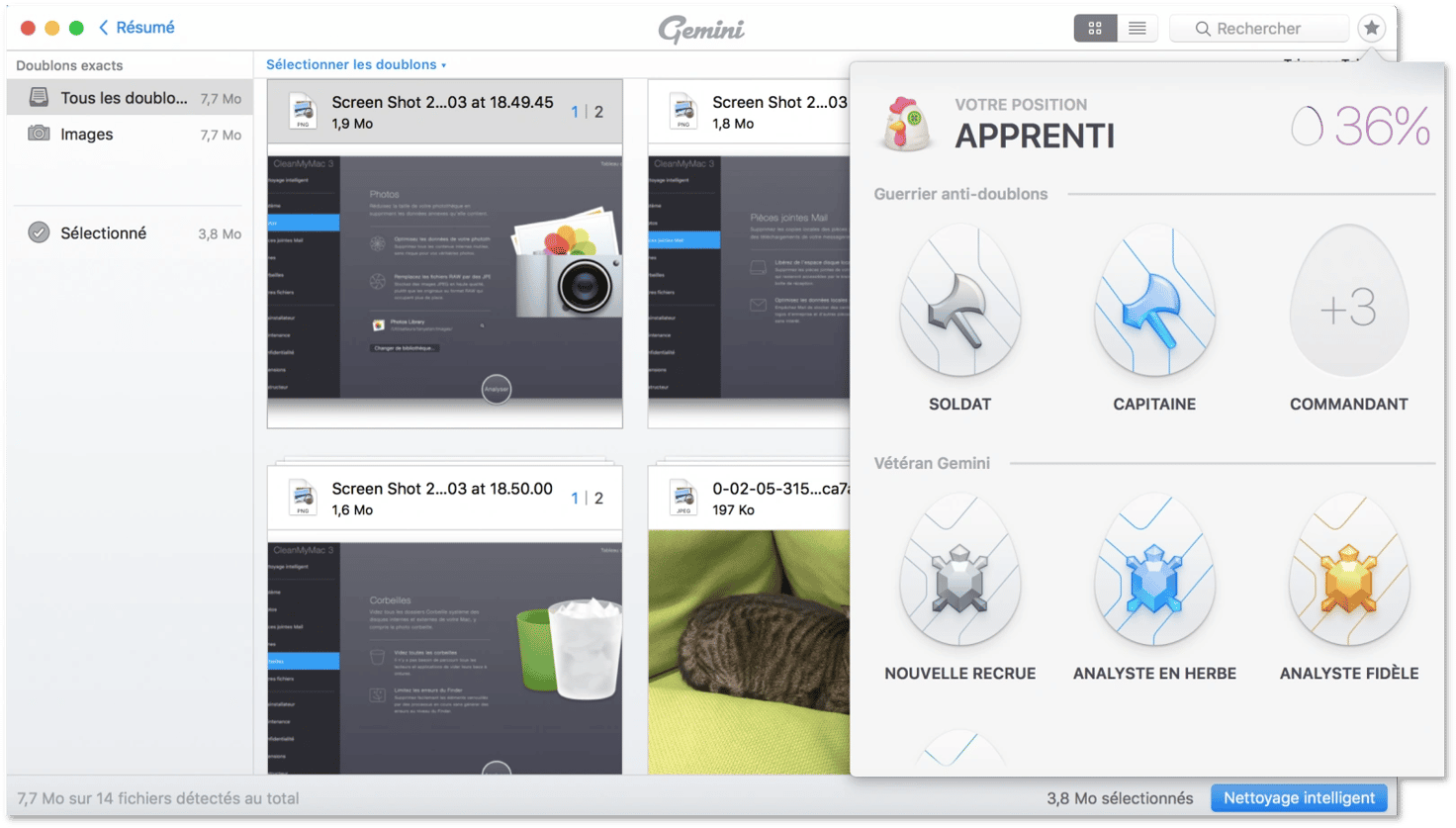Click the Images camera icon in sidebar
This screenshot has width=1456, height=828.
click(39, 134)
